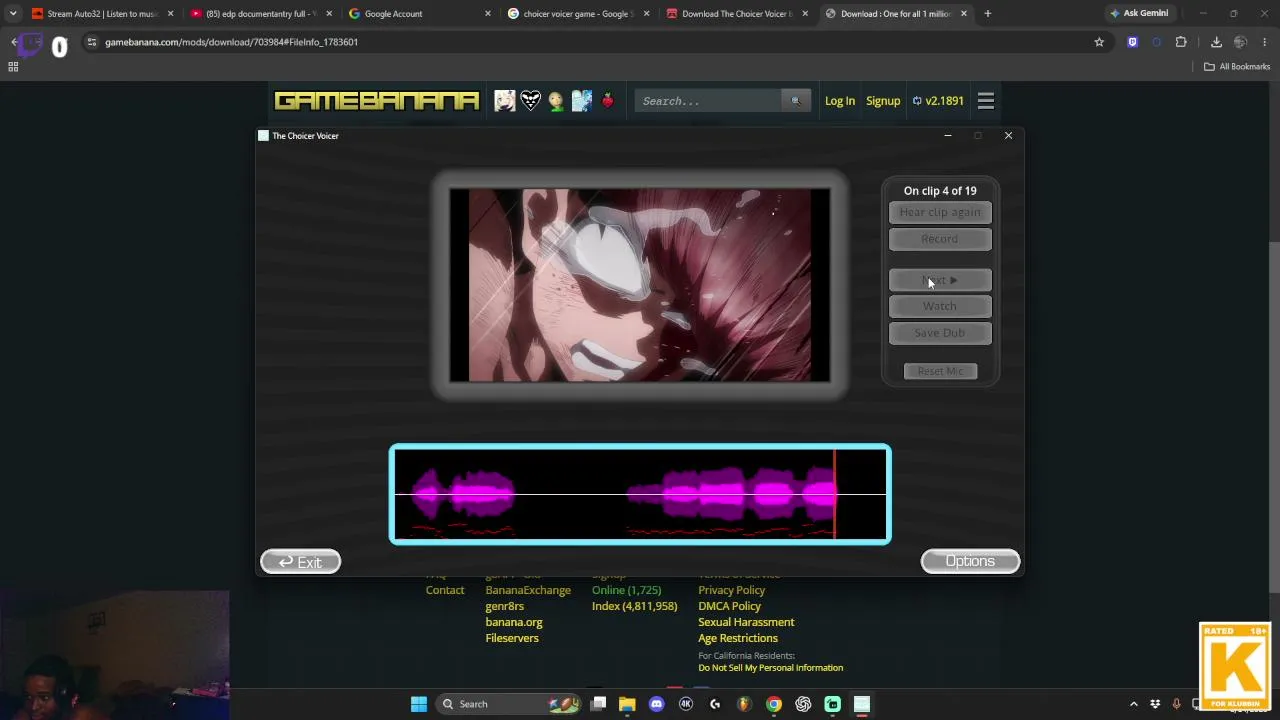Open the Ask Gemini button

pyautogui.click(x=1139, y=14)
